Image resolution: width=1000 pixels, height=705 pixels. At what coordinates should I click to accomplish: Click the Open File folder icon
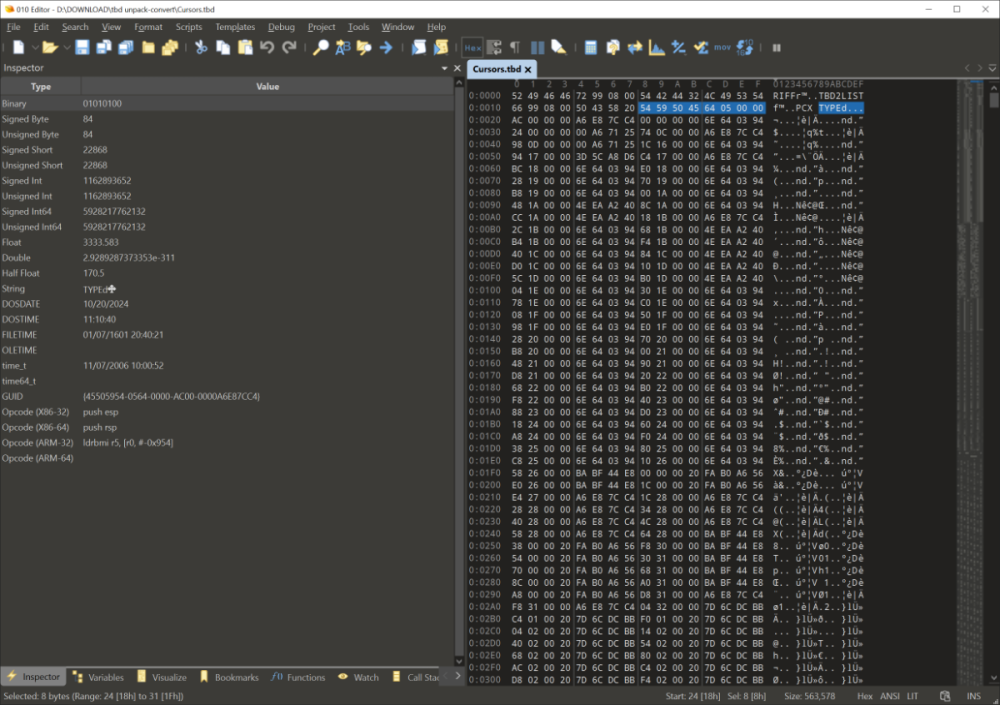[x=49, y=47]
